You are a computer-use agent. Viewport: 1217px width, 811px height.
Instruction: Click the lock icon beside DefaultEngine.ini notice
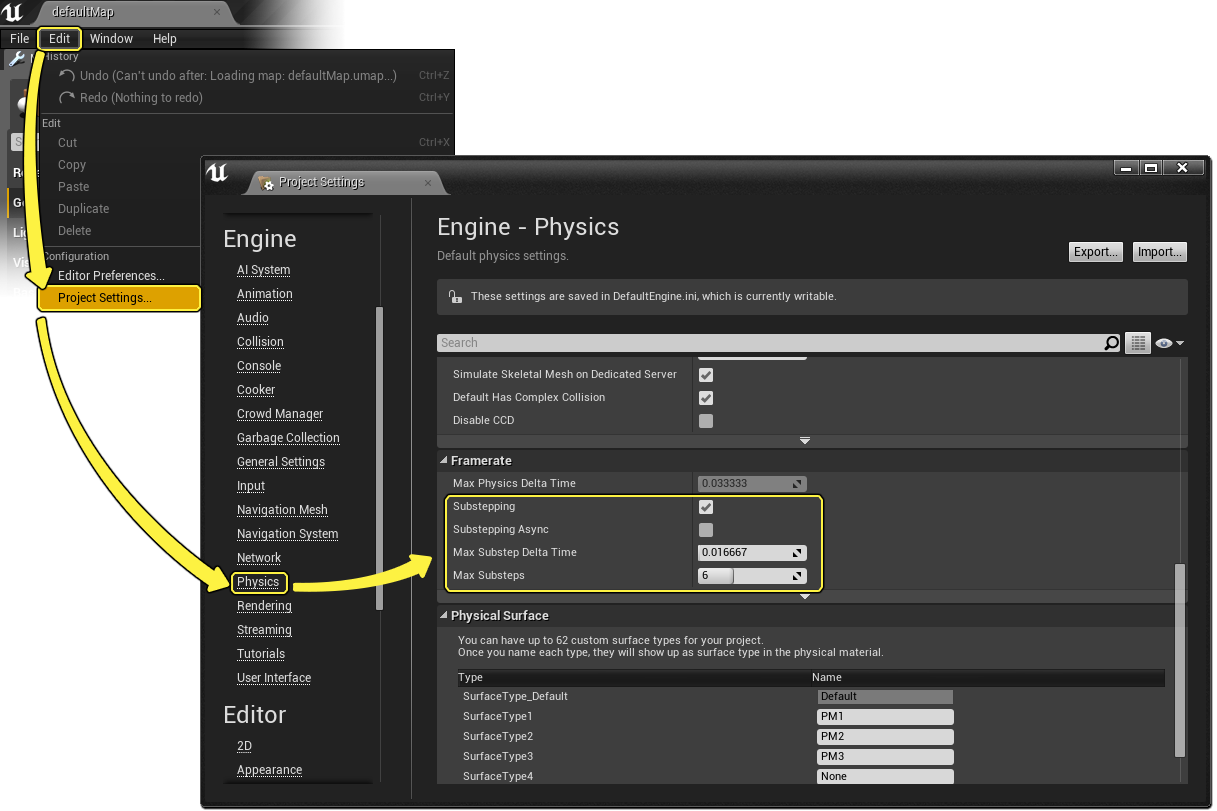(x=455, y=297)
